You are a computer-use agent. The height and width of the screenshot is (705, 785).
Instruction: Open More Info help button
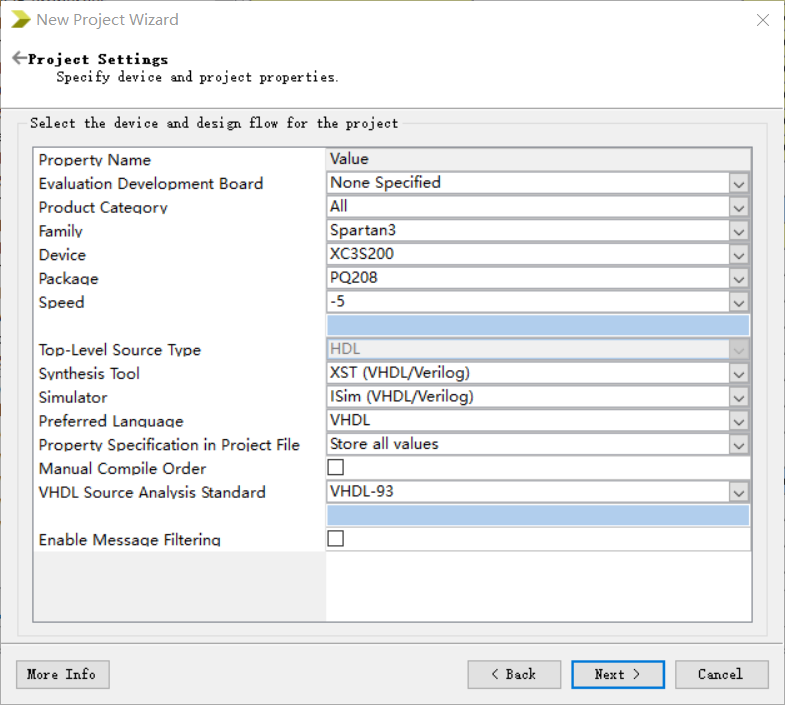(x=62, y=675)
